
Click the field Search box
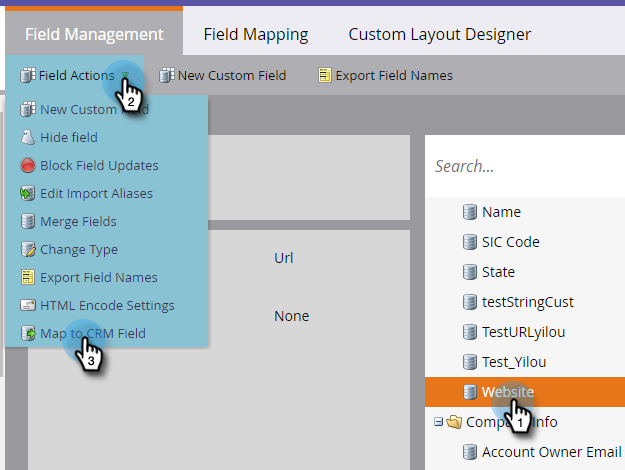pyautogui.click(x=525, y=166)
